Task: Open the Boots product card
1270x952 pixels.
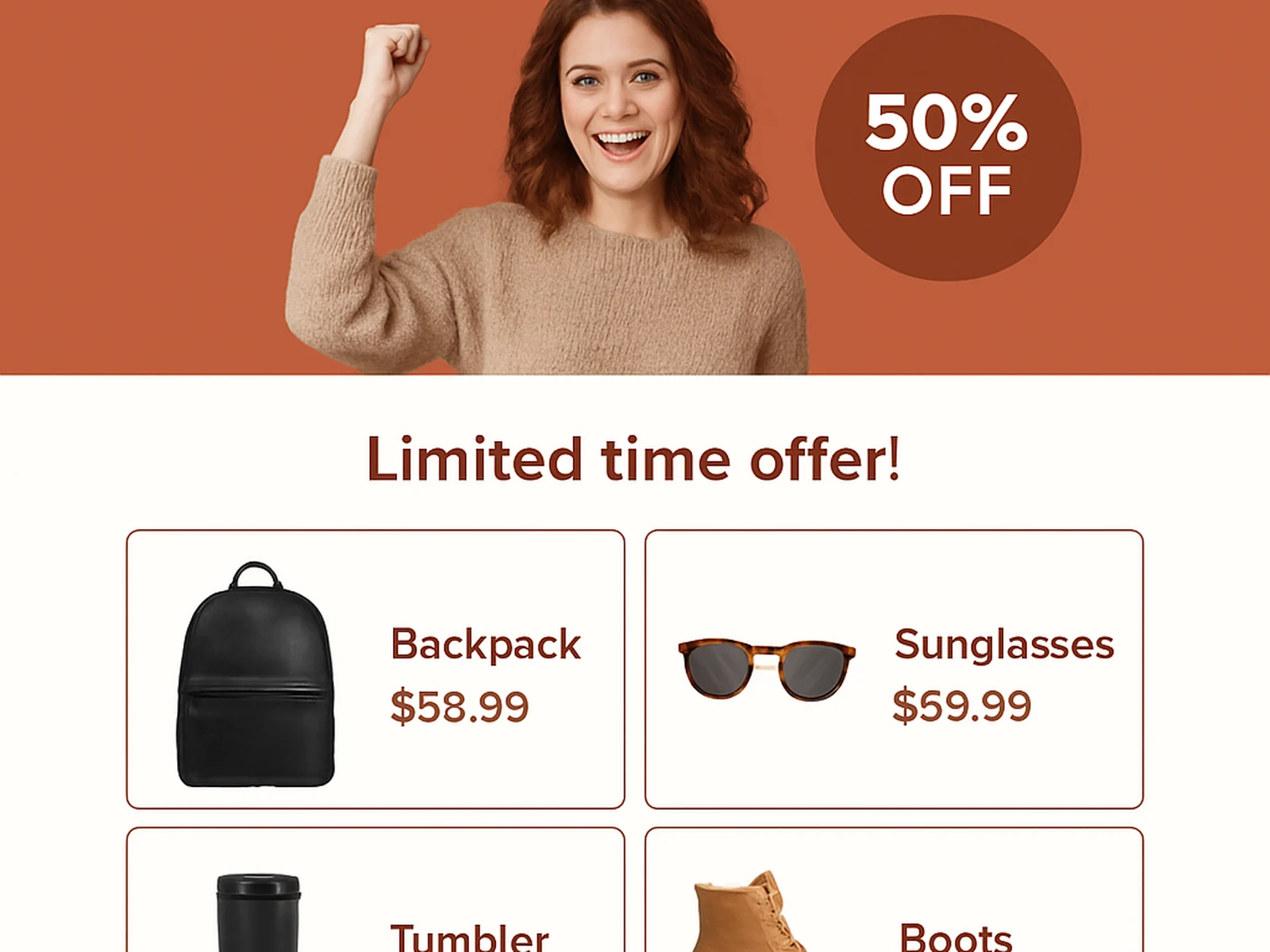Action: point(894,890)
